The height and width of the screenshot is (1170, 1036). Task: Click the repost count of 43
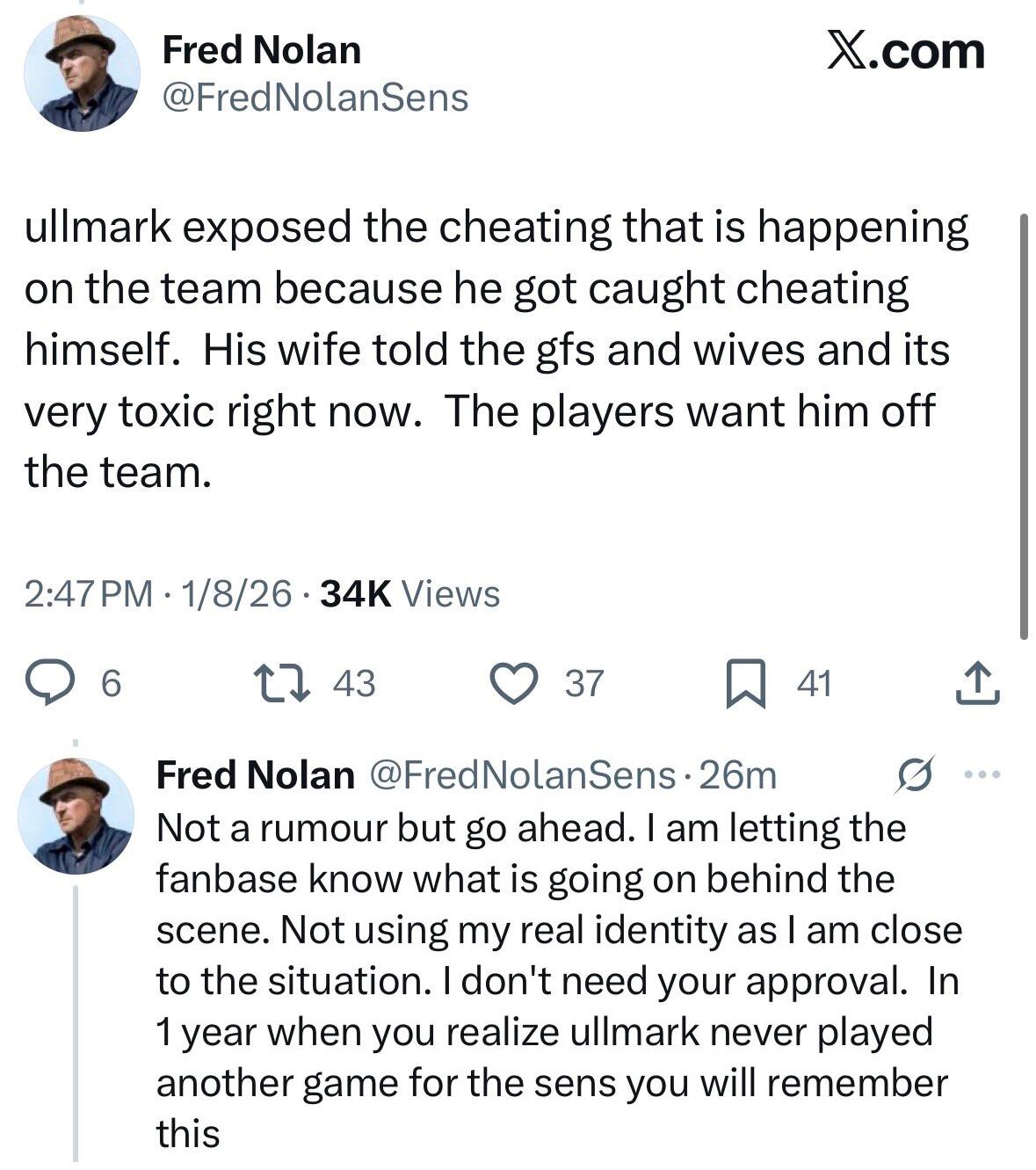(x=354, y=684)
